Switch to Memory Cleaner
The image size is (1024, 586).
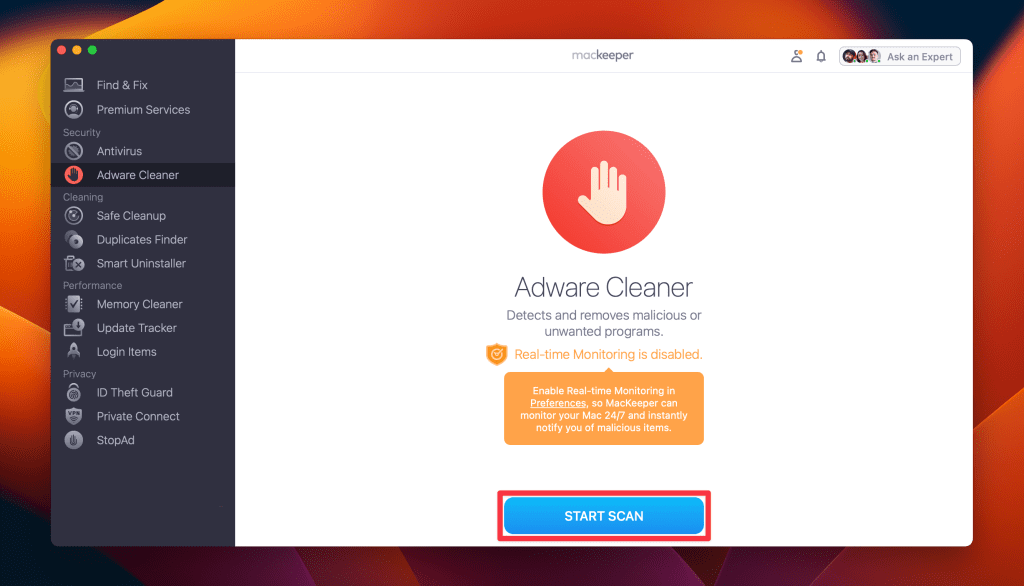point(142,304)
